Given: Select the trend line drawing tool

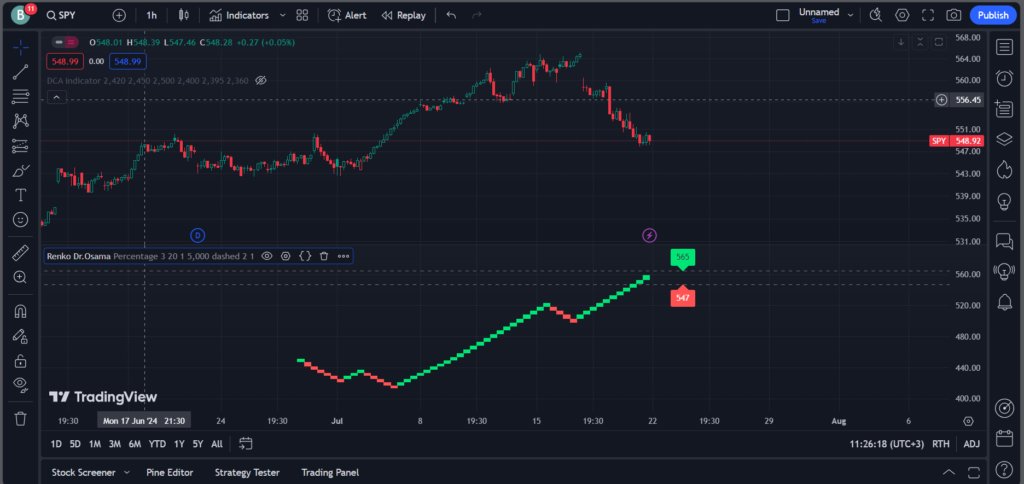Looking at the screenshot, I should 21,72.
